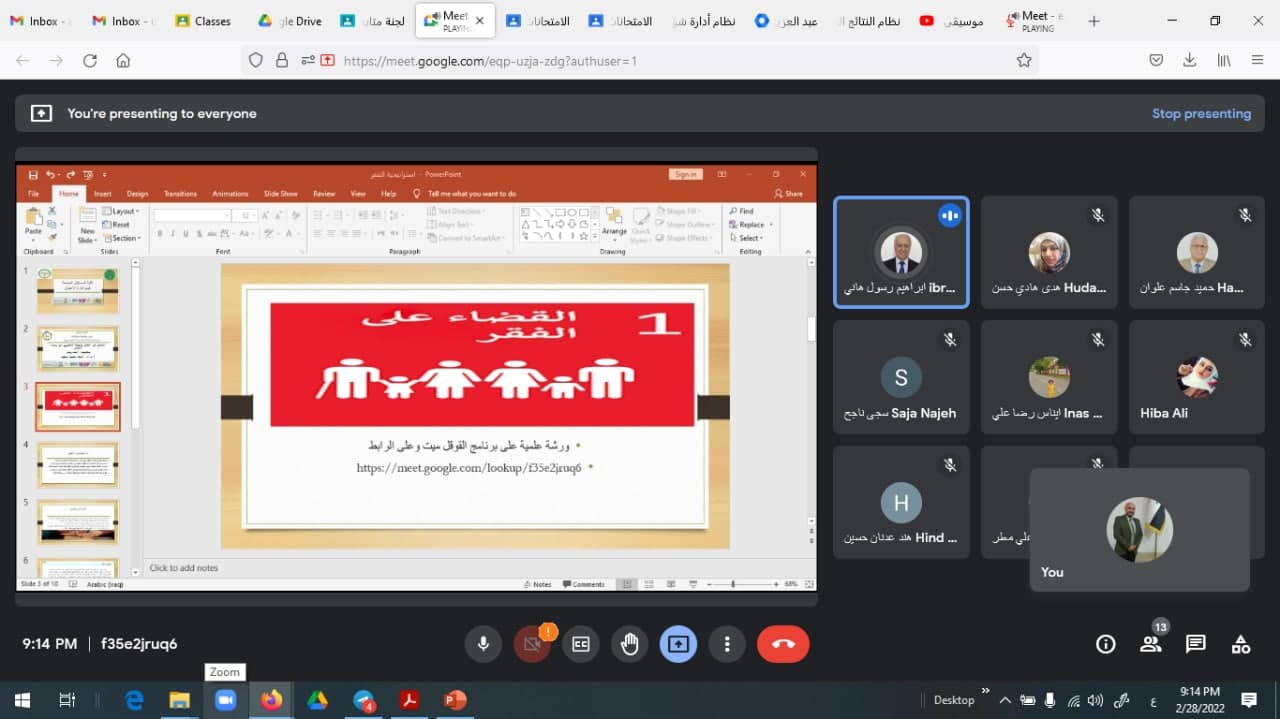The height and width of the screenshot is (719, 1280).
Task: Select participant tile Hiba Ali
Action: [x=1197, y=377]
